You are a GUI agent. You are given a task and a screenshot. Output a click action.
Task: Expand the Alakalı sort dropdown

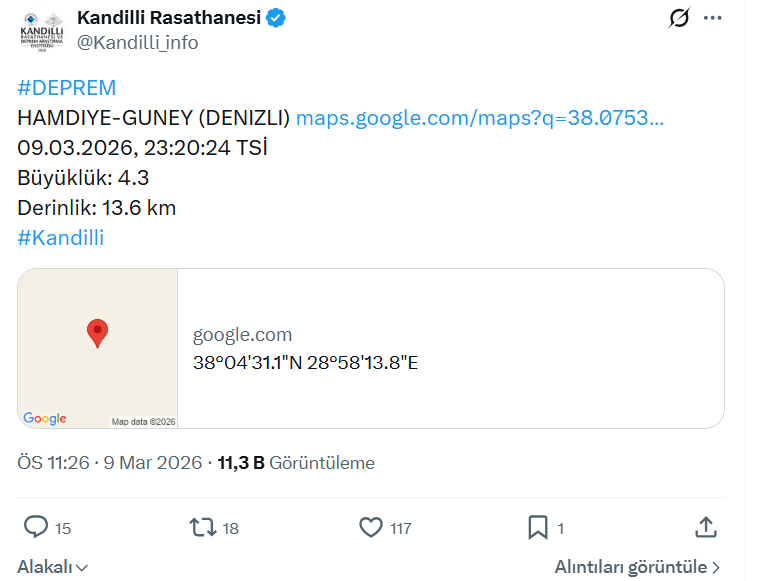pyautogui.click(x=53, y=567)
